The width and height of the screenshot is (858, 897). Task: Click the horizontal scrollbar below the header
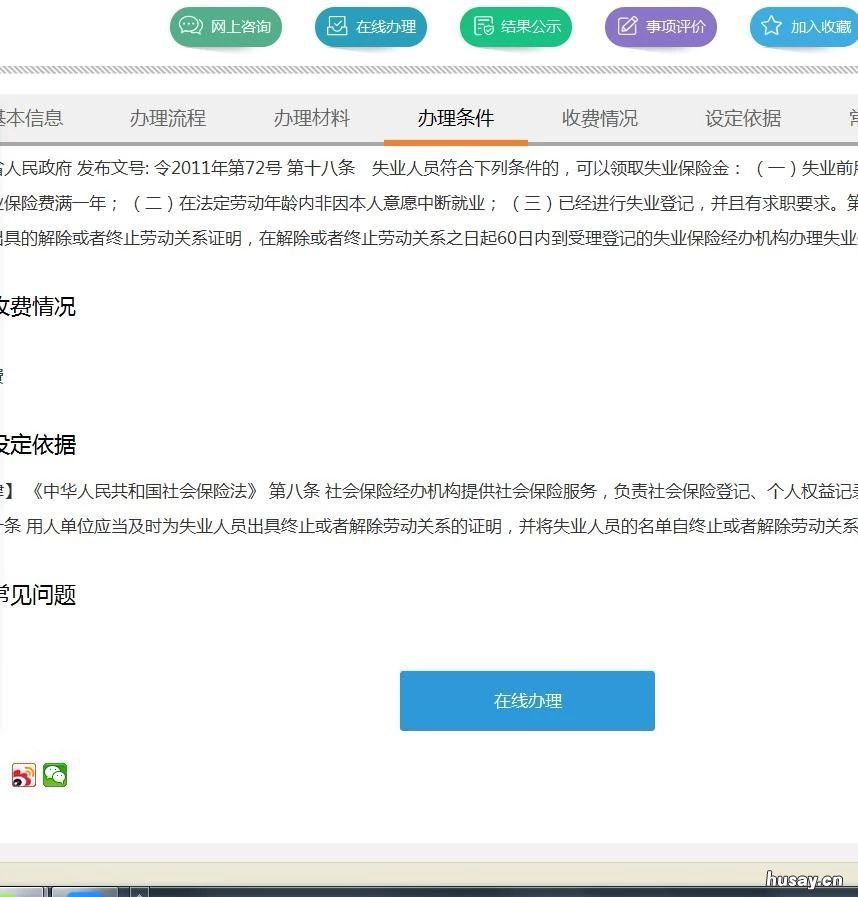coord(429,71)
